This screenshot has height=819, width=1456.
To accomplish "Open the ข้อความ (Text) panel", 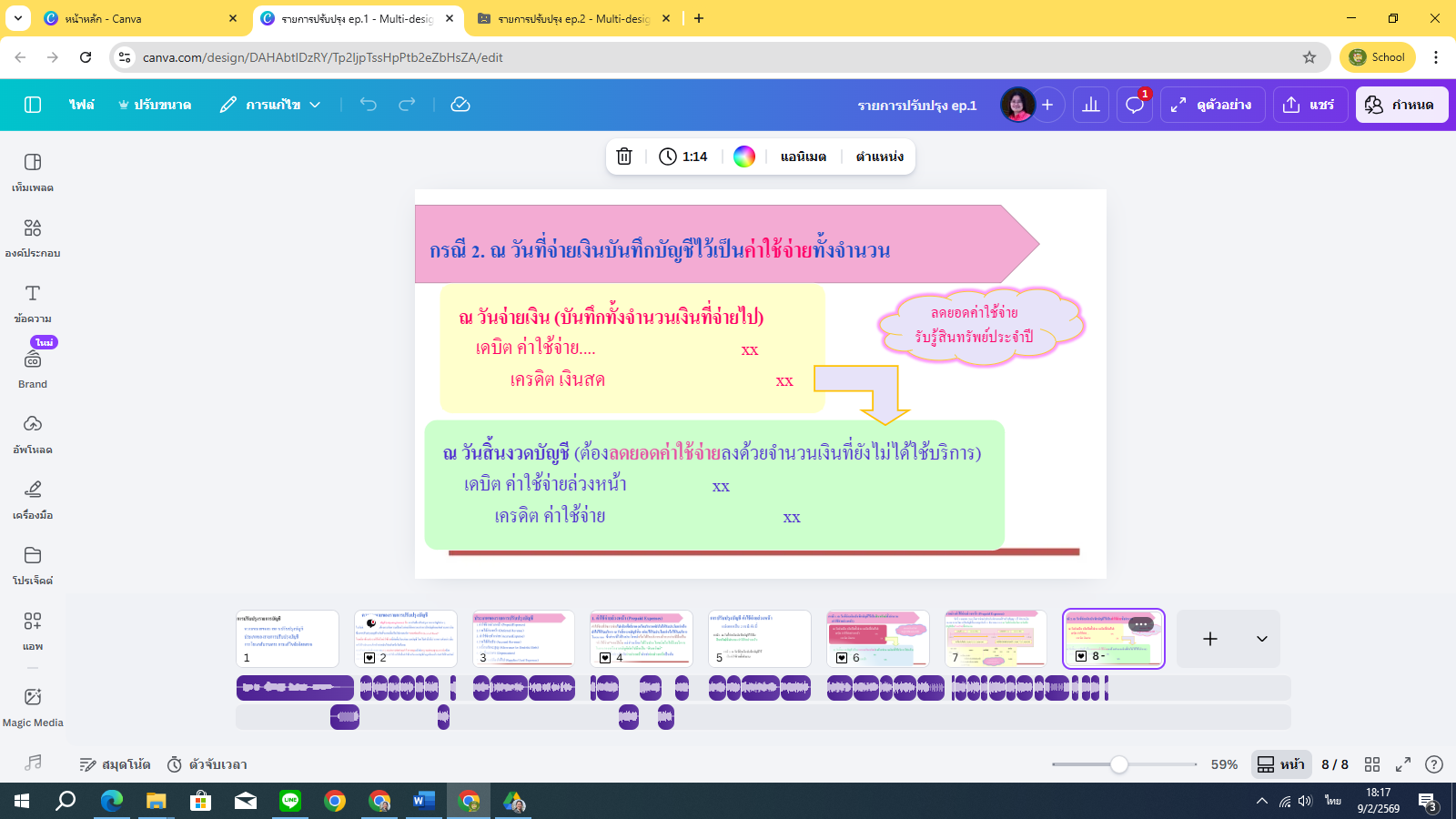I will 32,300.
